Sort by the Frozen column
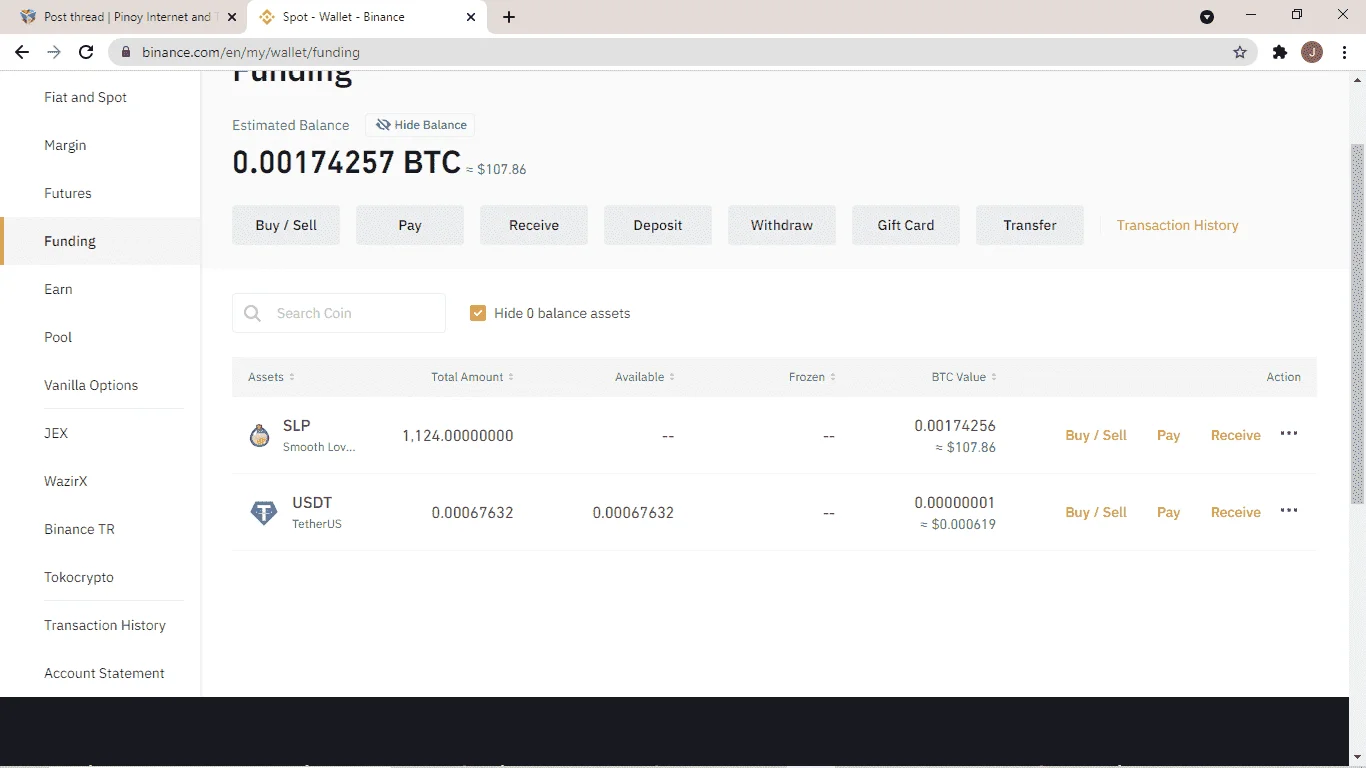 pyautogui.click(x=812, y=377)
